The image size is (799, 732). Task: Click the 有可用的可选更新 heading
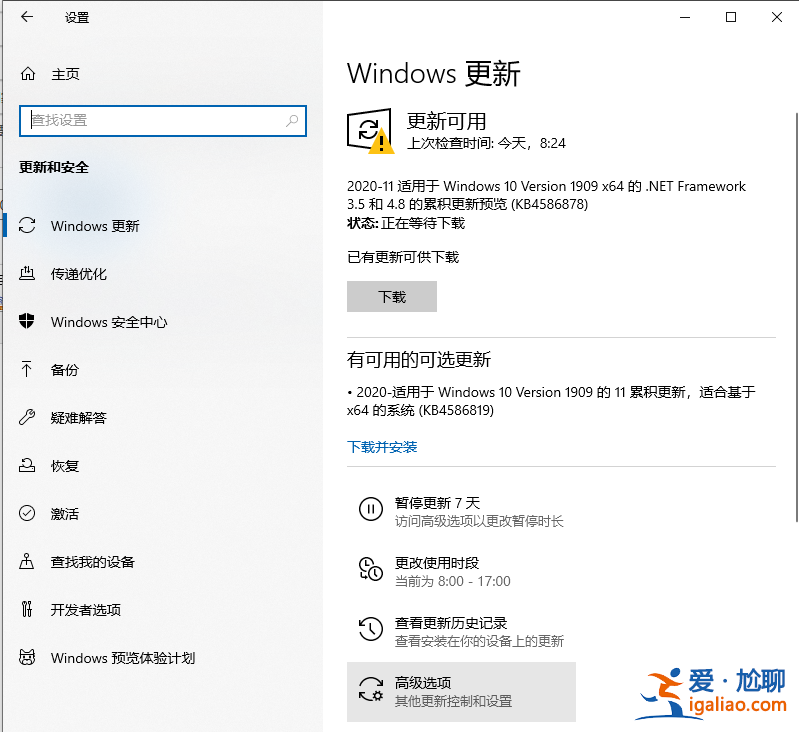point(418,360)
